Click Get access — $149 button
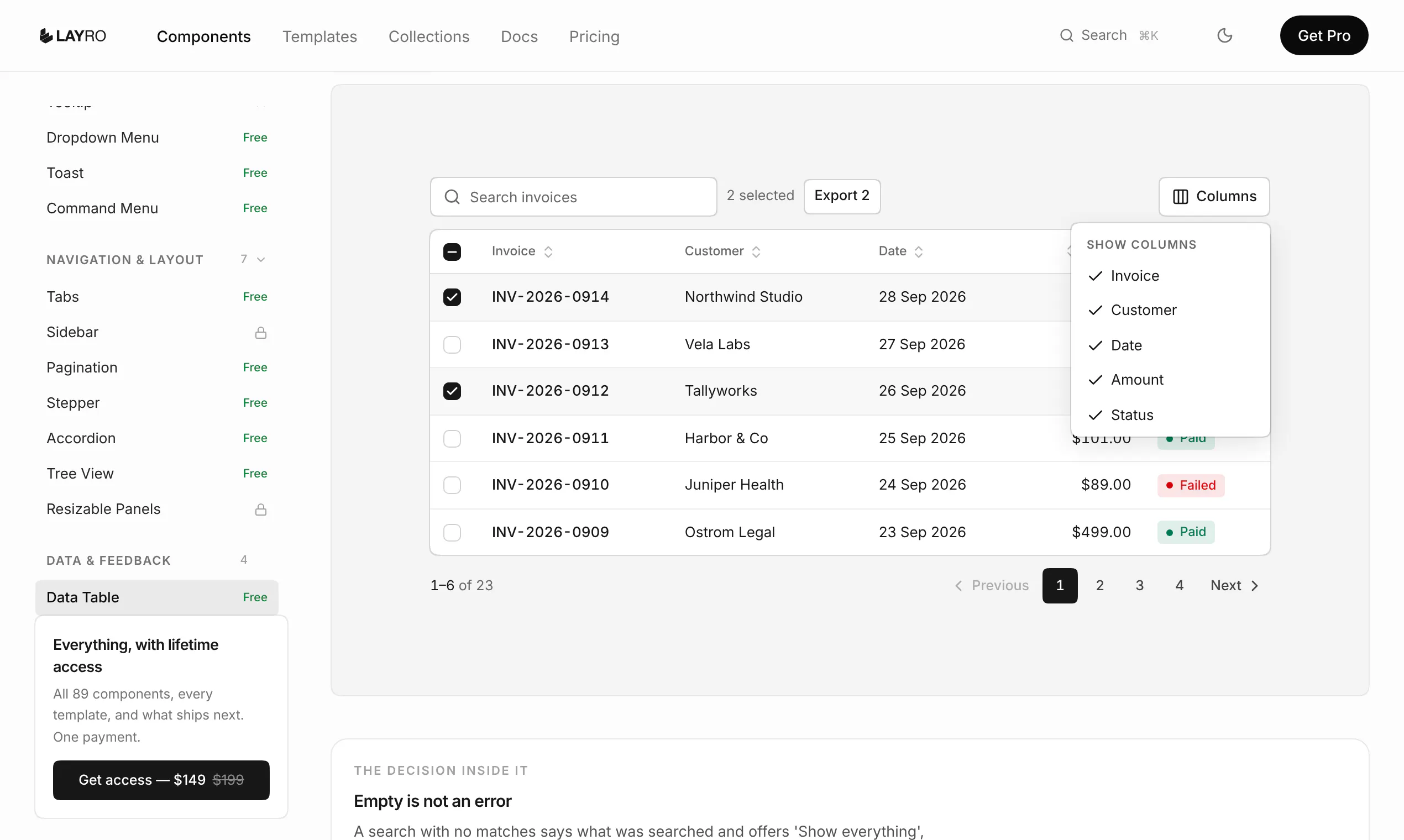 point(161,780)
